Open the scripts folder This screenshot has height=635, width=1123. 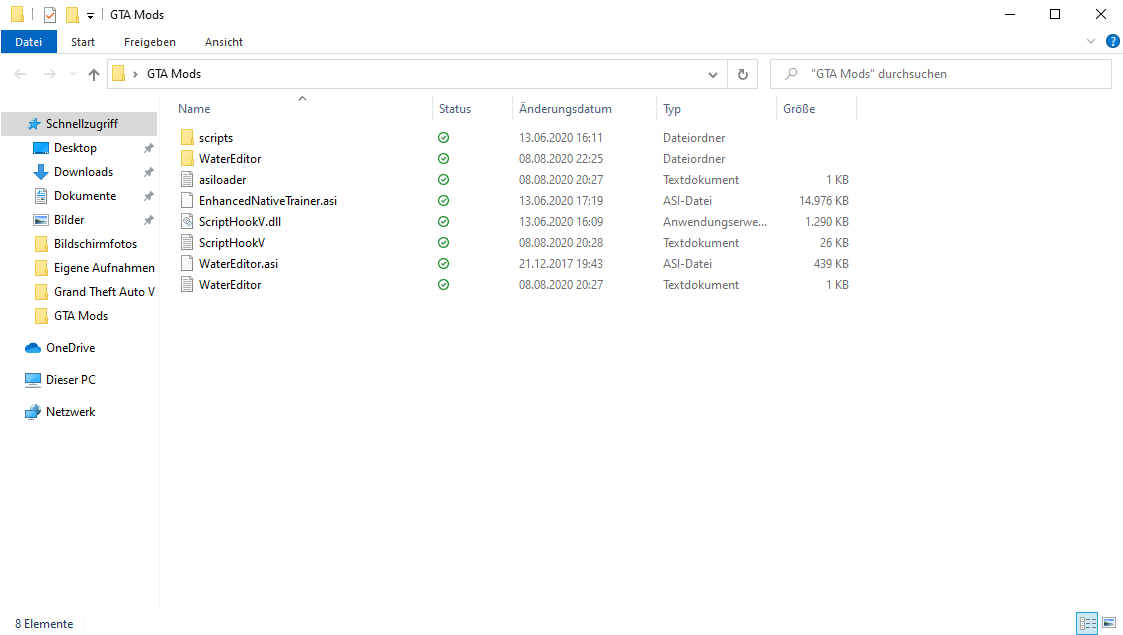[x=215, y=138]
